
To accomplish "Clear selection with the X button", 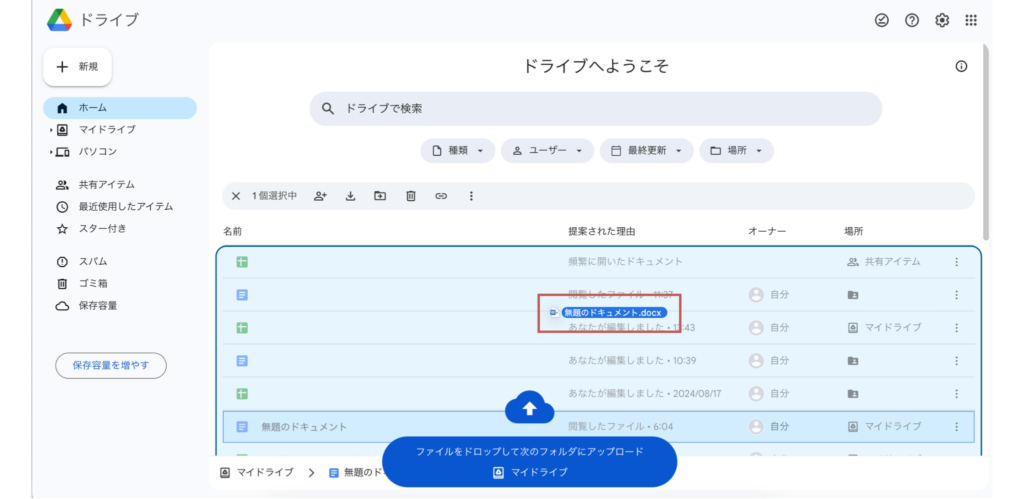I will [x=236, y=196].
